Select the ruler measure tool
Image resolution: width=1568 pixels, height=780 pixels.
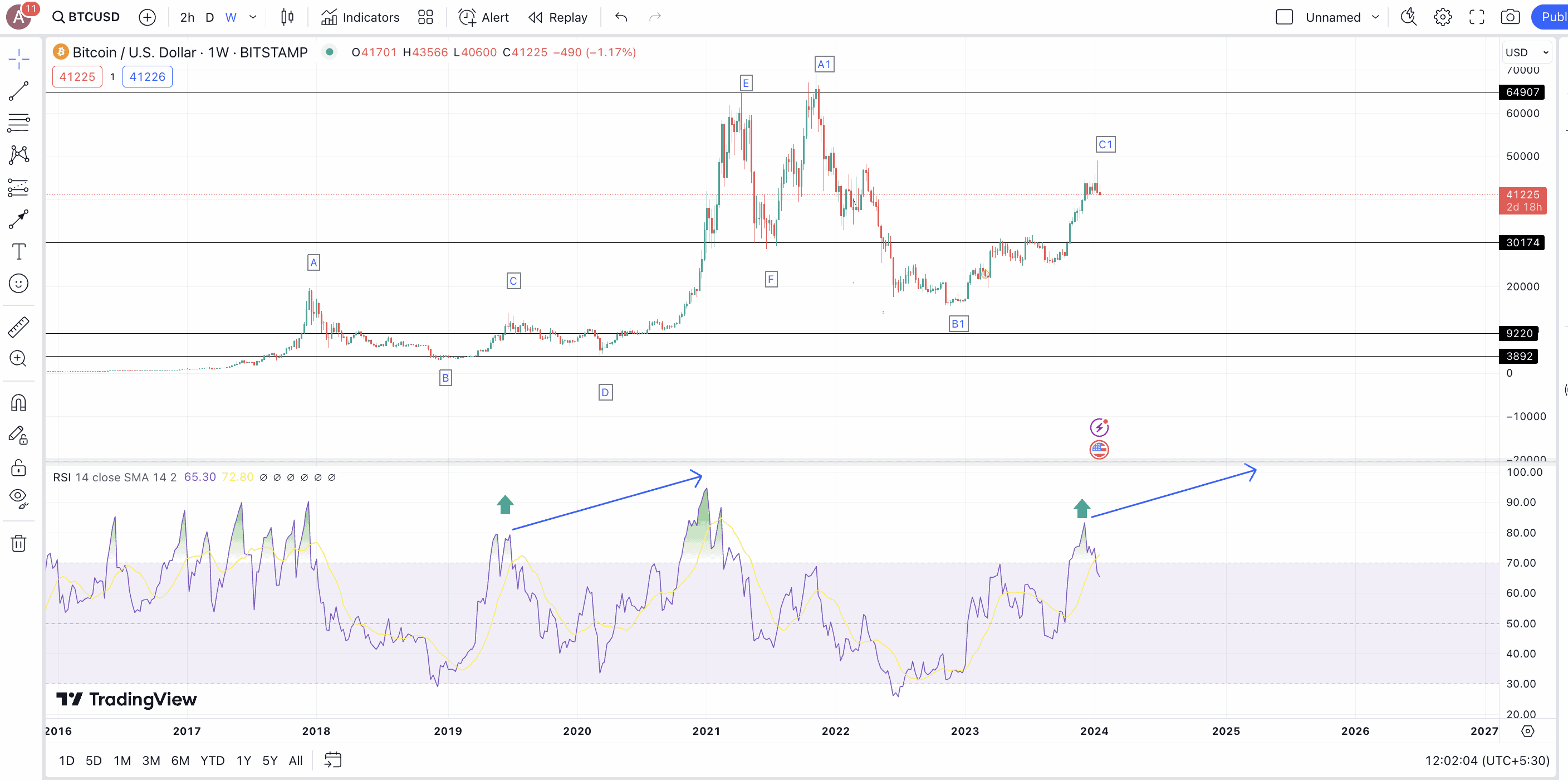(18, 327)
